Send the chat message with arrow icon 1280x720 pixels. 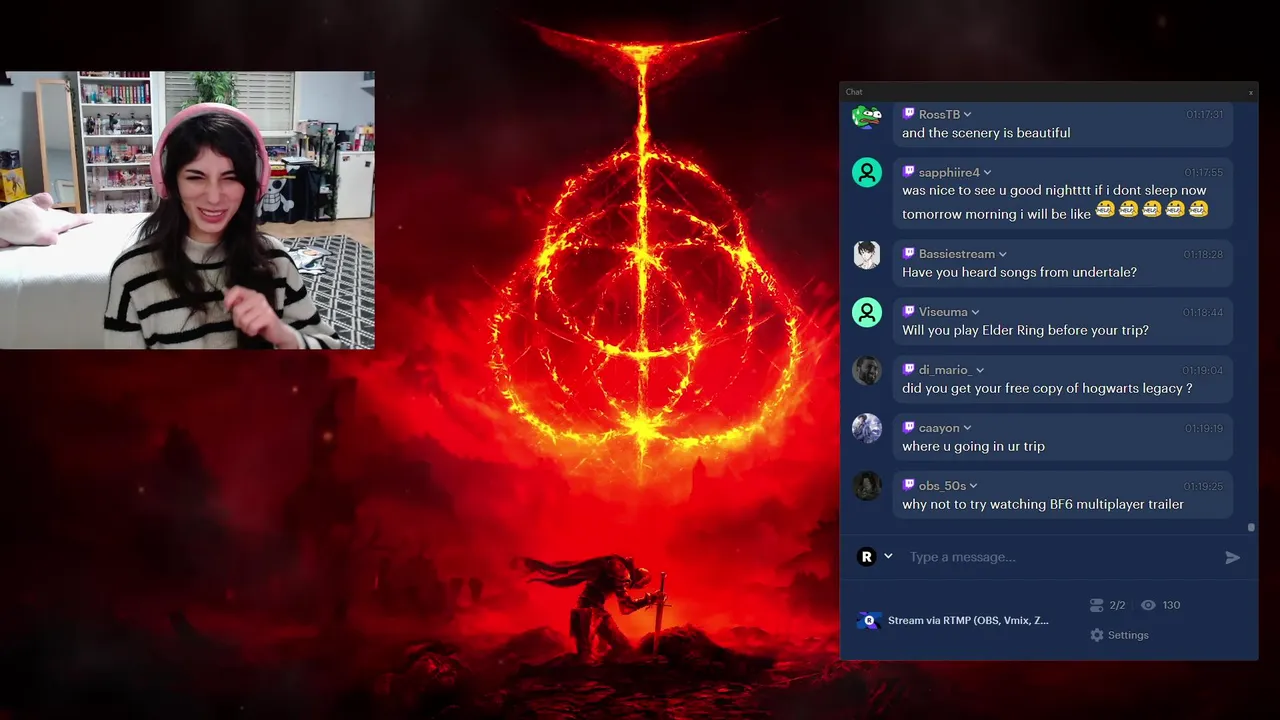[1233, 558]
